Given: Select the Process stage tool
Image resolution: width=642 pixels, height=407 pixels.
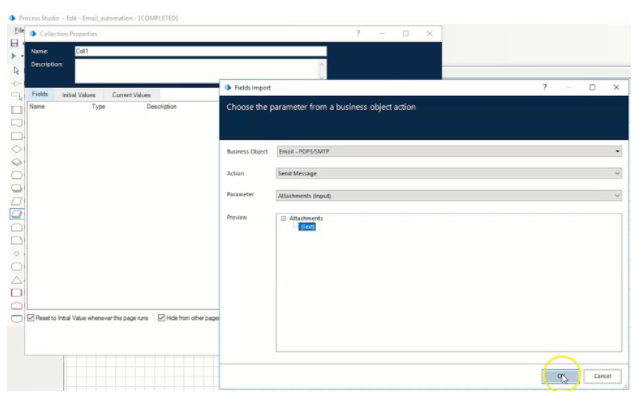Looking at the screenshot, I should [16, 110].
